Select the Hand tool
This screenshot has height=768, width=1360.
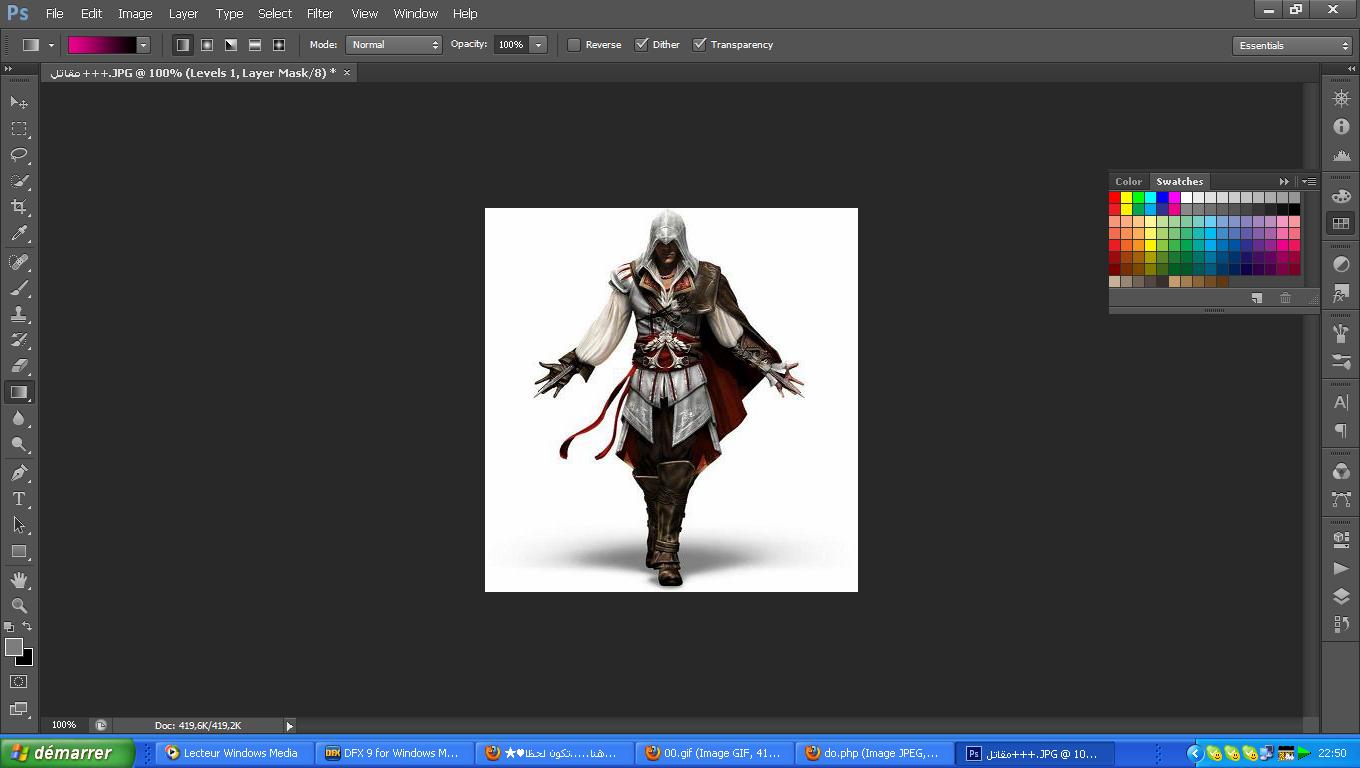pos(19,580)
